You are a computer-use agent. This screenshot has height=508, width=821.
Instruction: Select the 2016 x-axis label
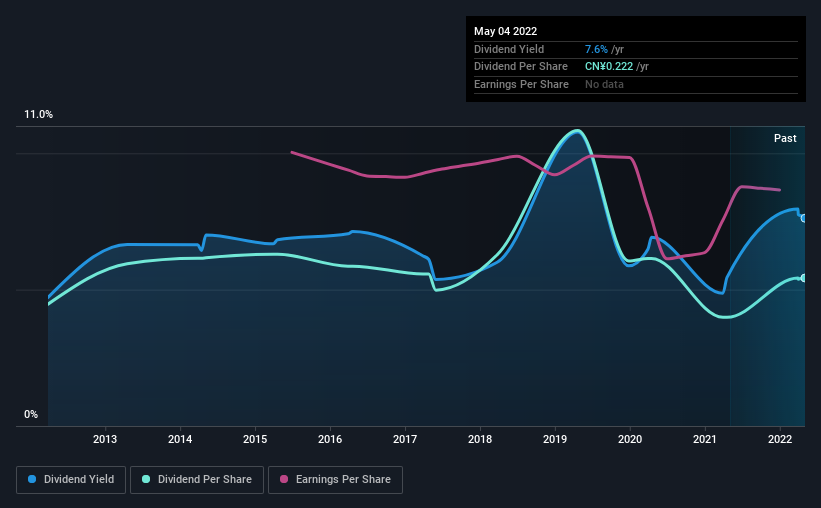click(330, 439)
